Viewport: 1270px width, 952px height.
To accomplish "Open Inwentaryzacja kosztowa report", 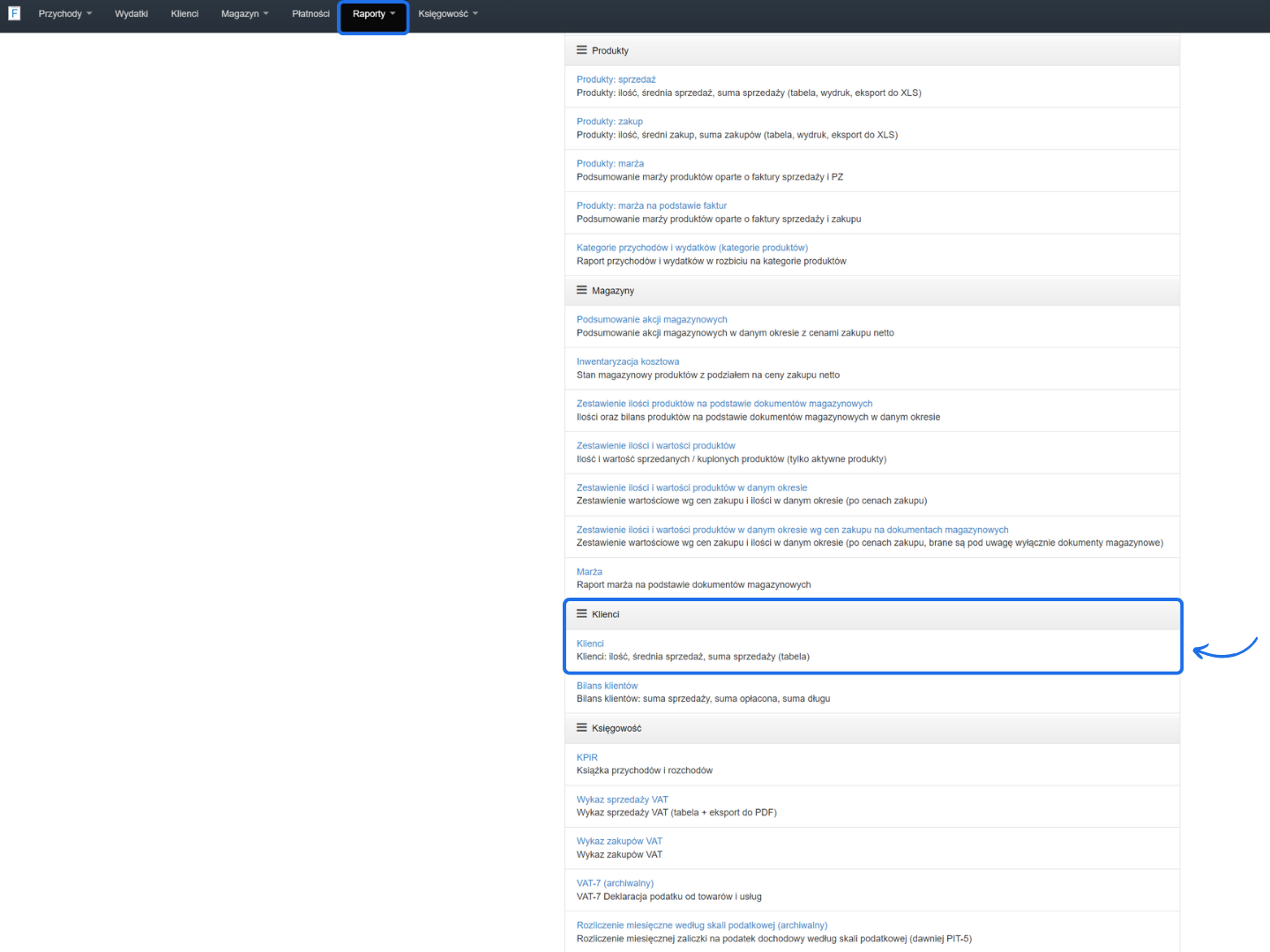I will [627, 361].
